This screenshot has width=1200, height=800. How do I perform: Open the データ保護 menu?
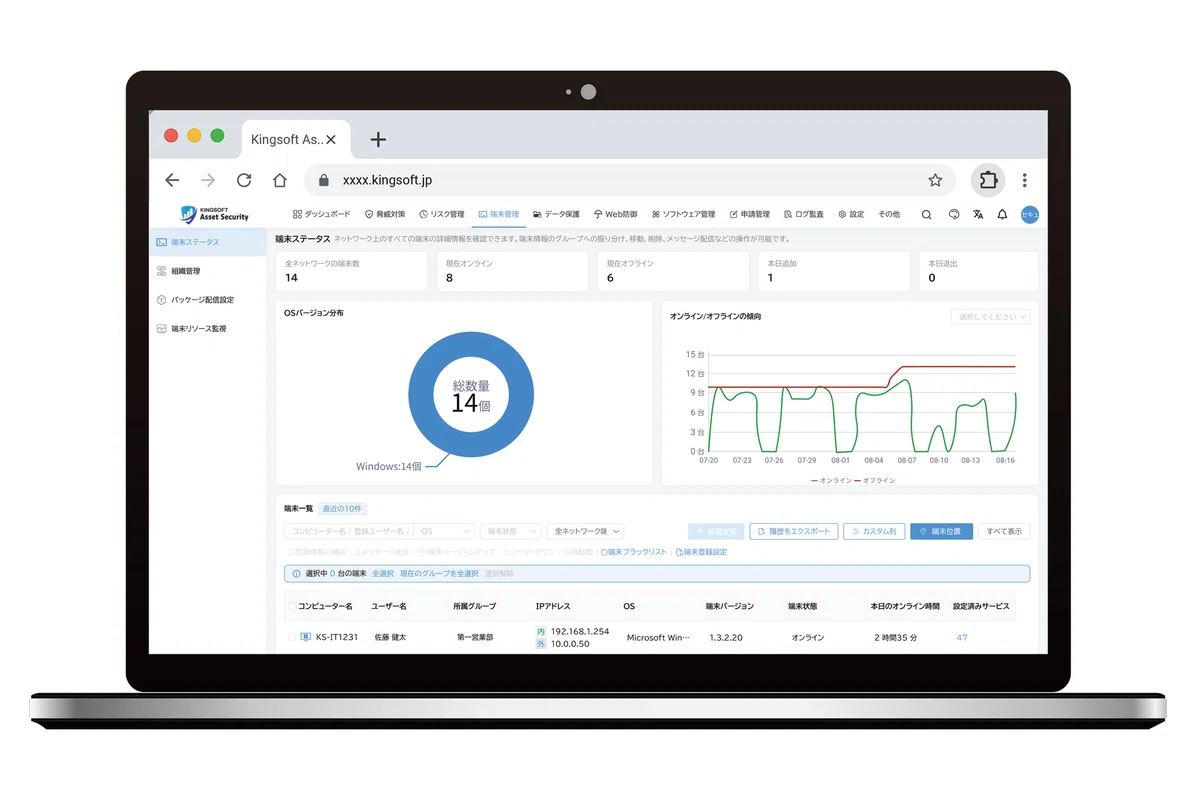[556, 214]
